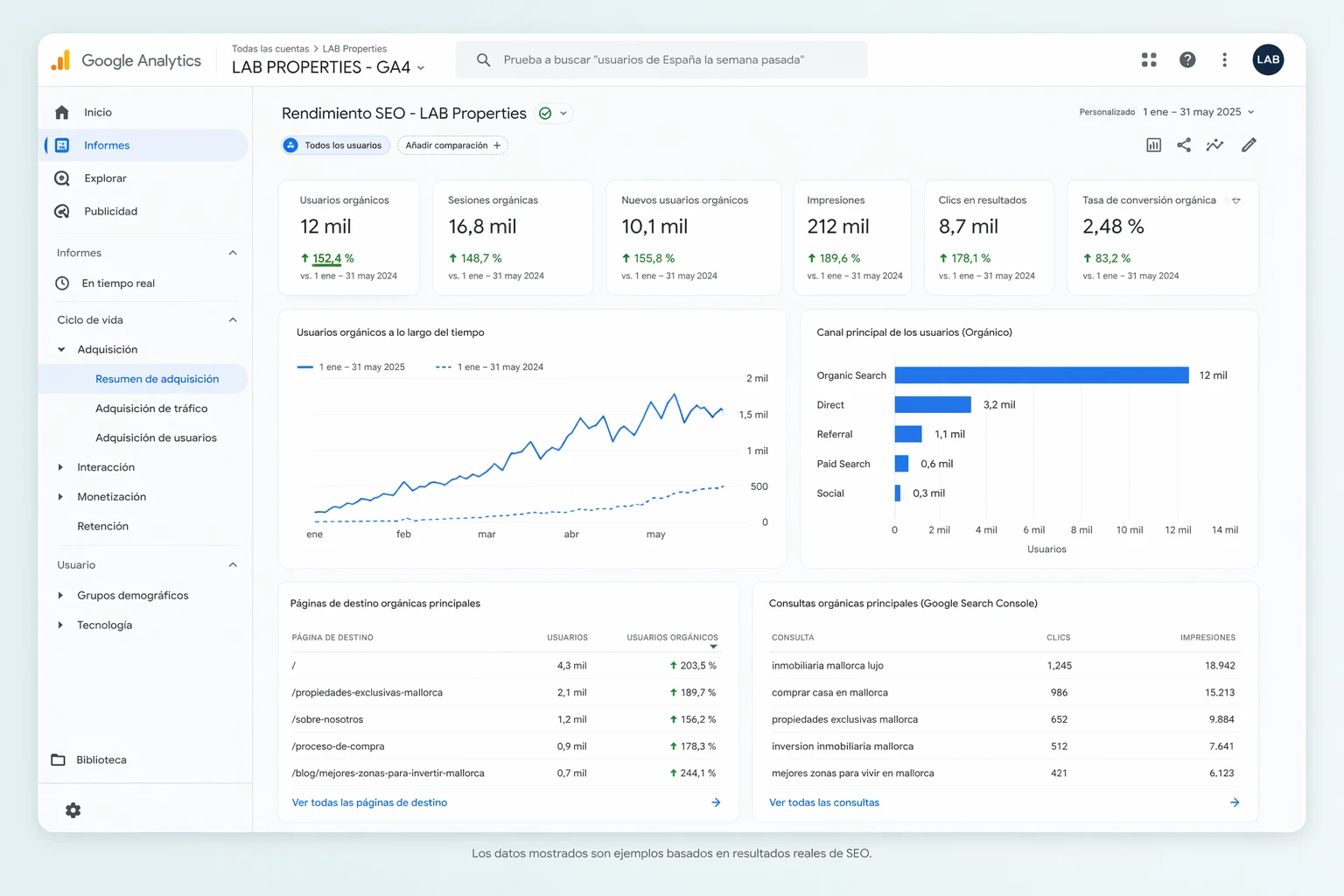Click the Google Analytics logo icon
Image resolution: width=1344 pixels, height=896 pixels.
(60, 59)
